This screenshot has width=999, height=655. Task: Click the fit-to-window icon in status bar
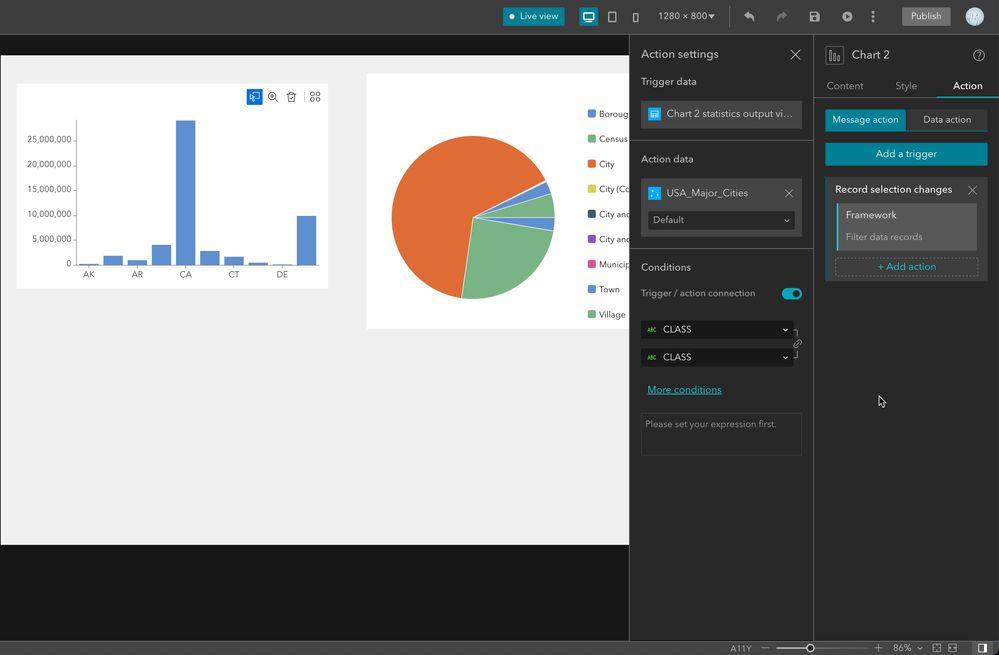coord(937,648)
